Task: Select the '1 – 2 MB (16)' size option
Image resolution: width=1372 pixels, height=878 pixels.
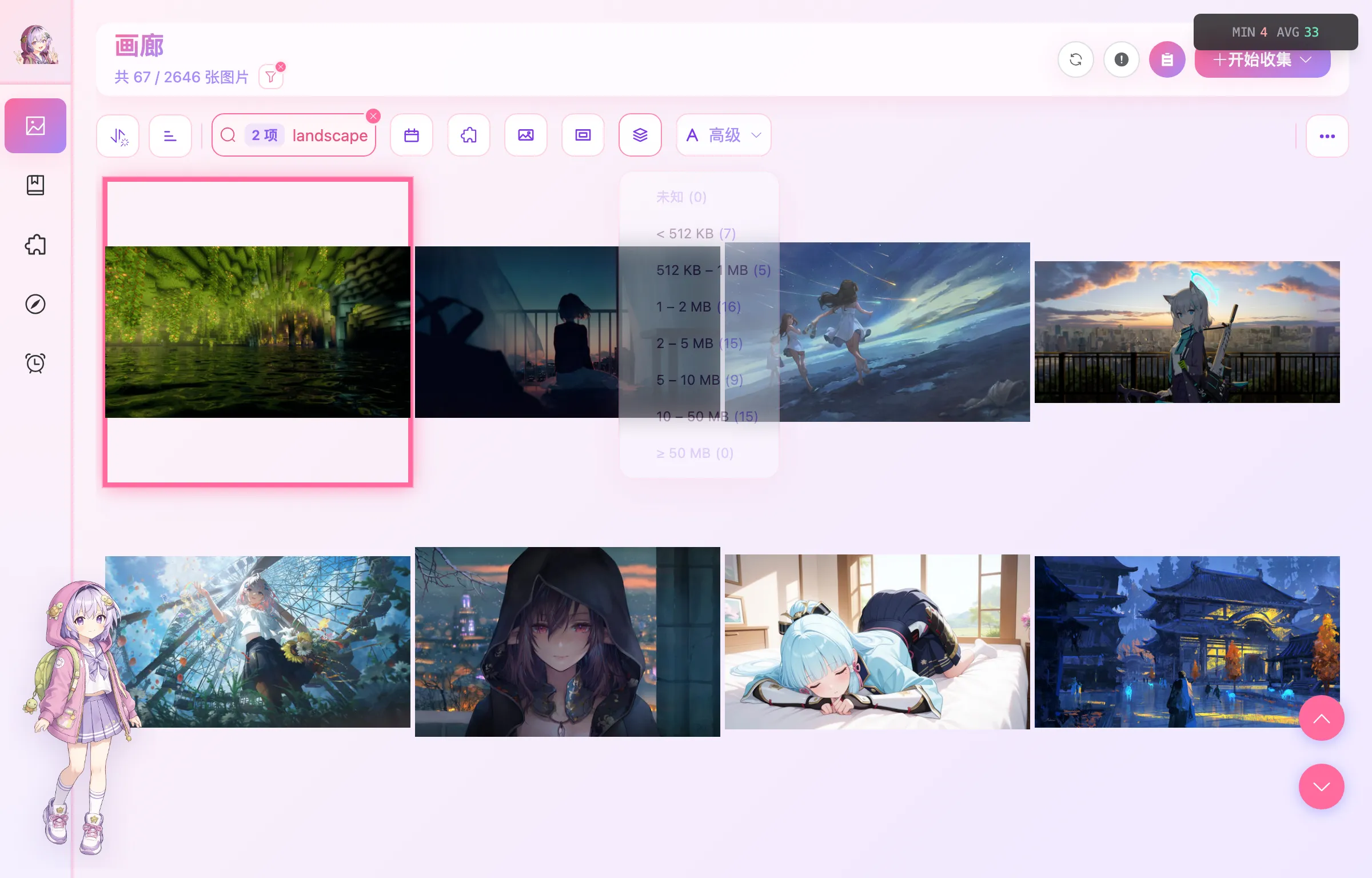Action: click(x=699, y=307)
